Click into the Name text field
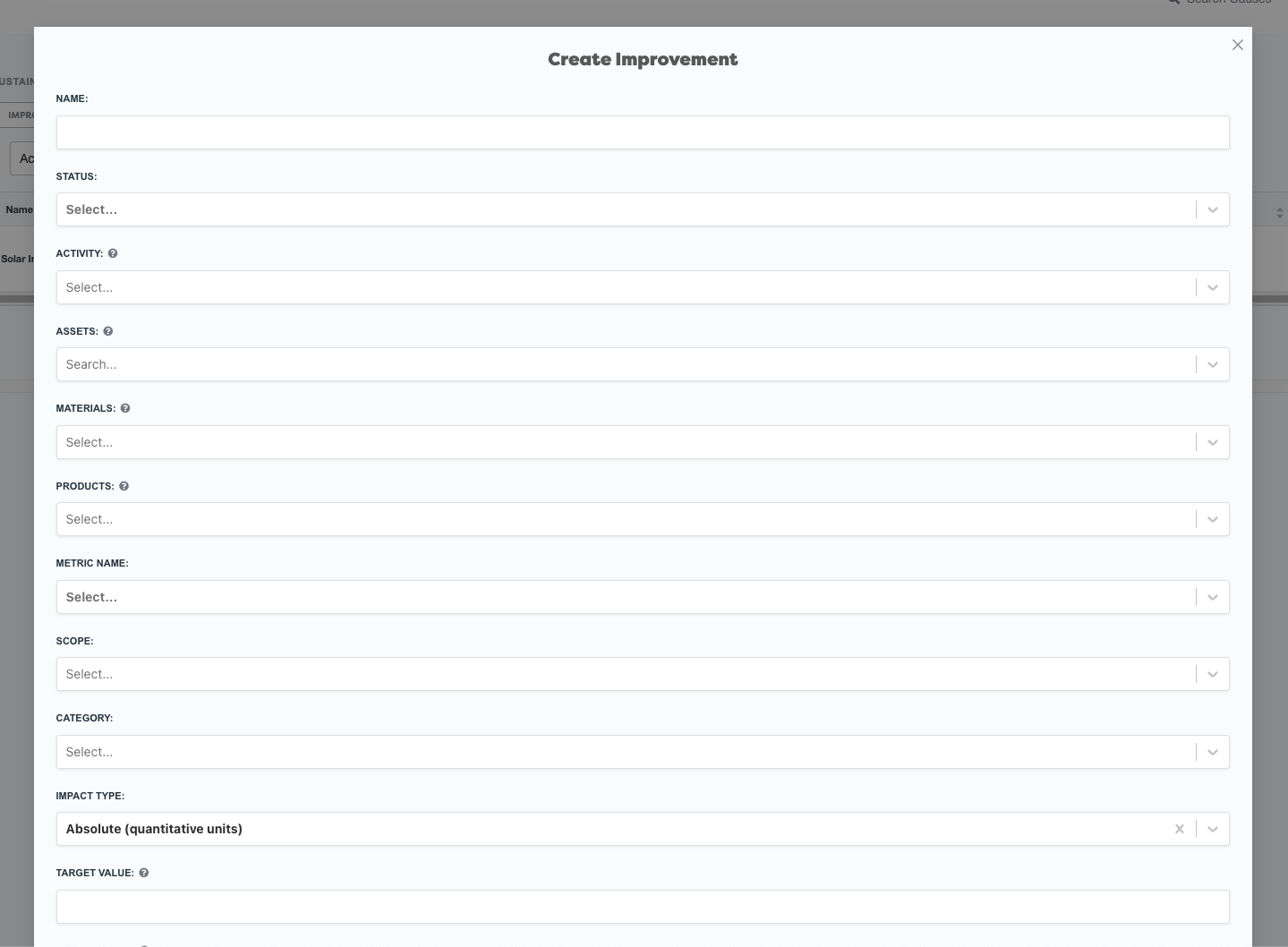The image size is (1288, 947). (642, 132)
